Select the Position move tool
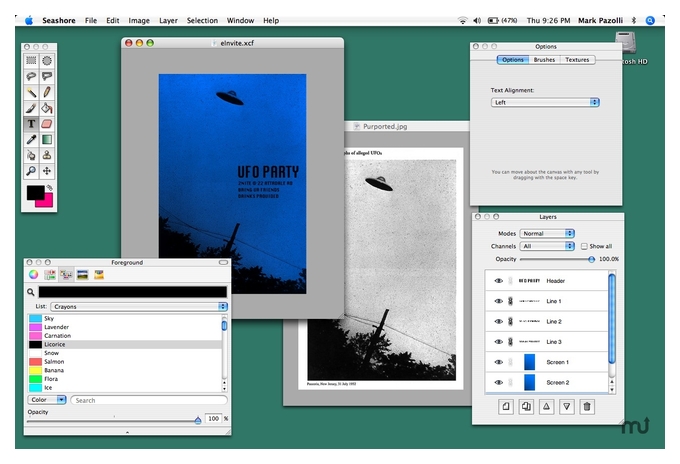The height and width of the screenshot is (464, 680). (x=47, y=171)
